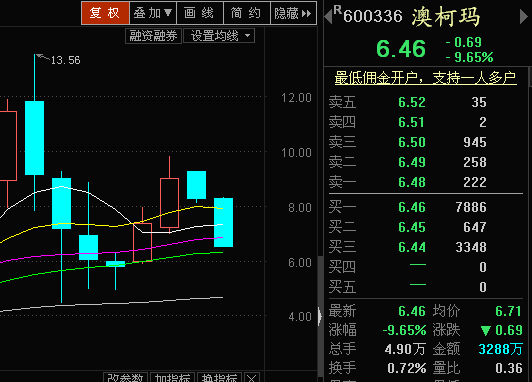Screen dimensions: 532x382
Task: Click the 4.00 price axis label
Action: coord(300,317)
